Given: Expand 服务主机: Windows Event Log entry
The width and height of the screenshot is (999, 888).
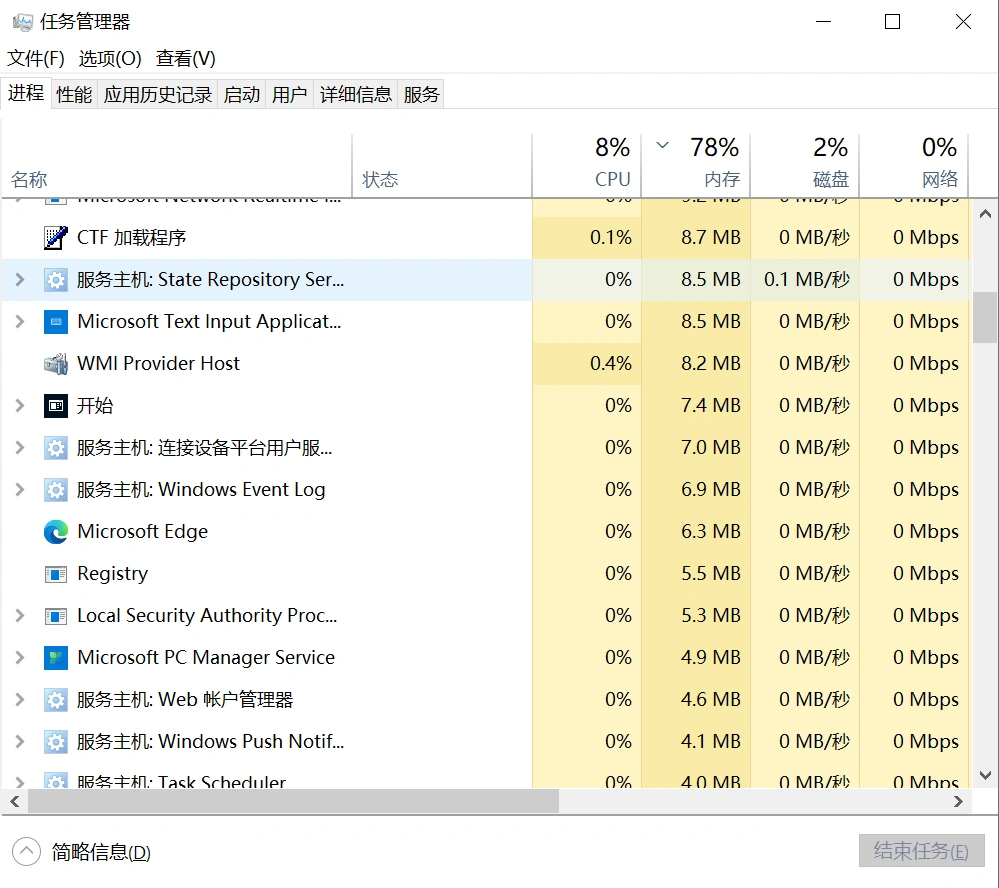Looking at the screenshot, I should 18,489.
